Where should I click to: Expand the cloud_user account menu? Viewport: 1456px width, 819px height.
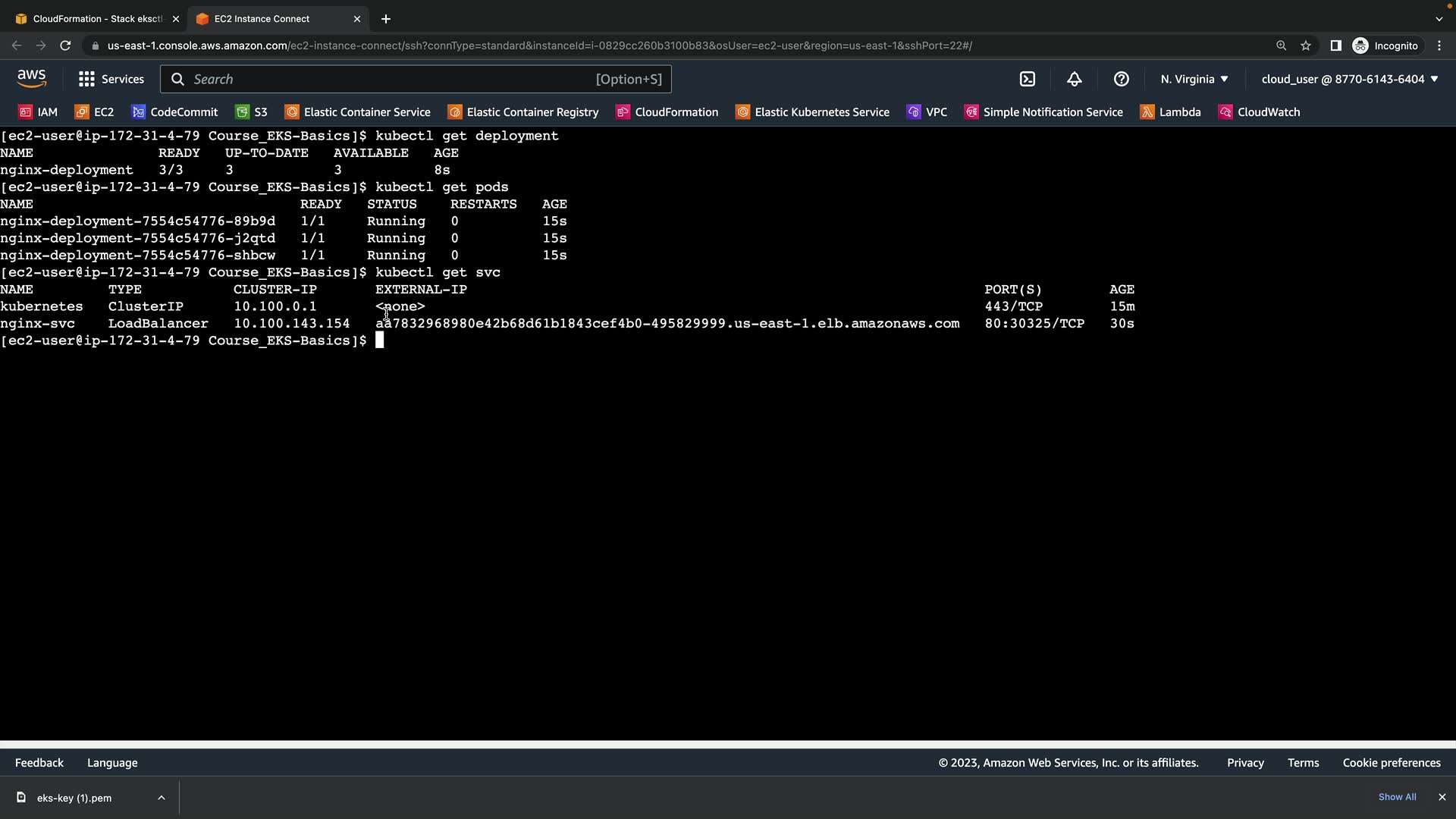point(1349,79)
